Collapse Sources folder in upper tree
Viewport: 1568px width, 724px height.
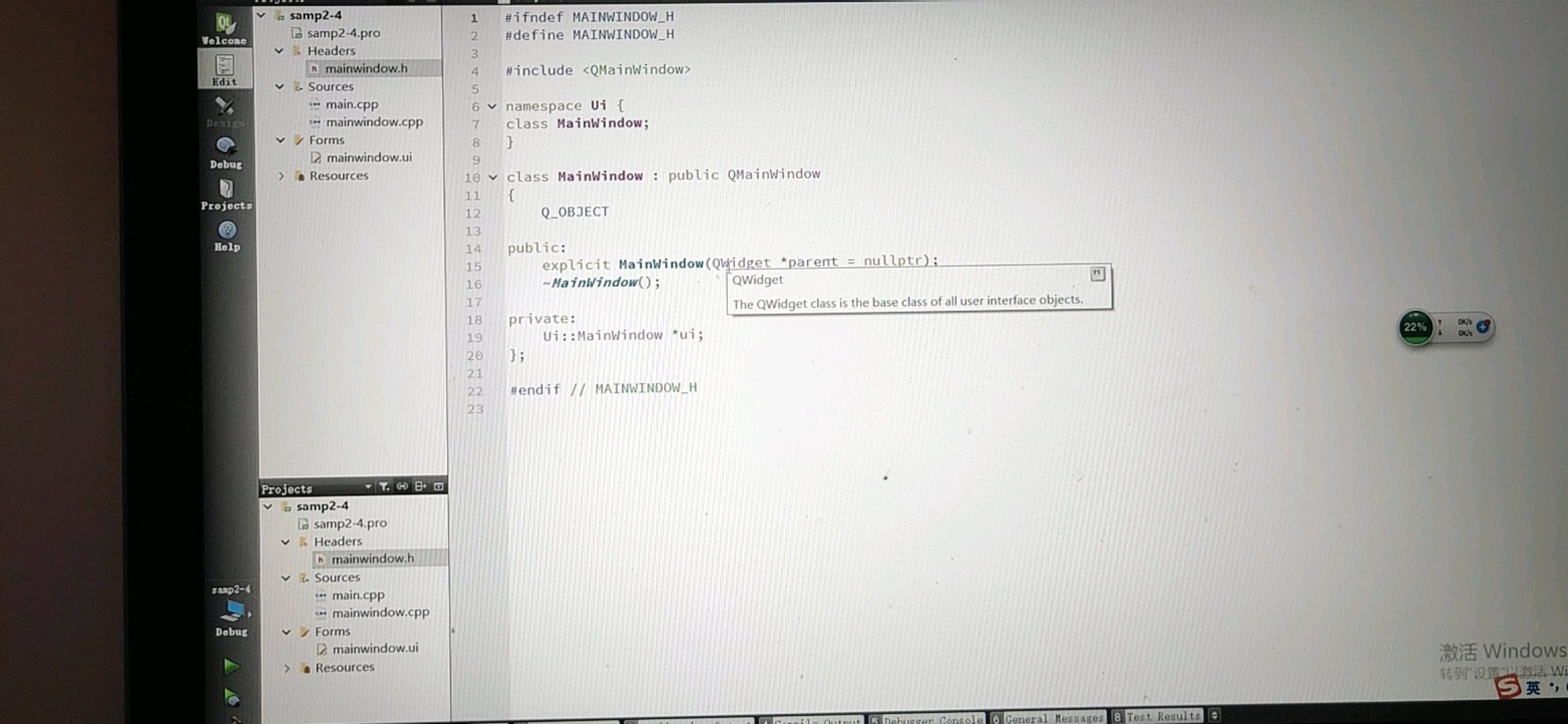coord(279,86)
